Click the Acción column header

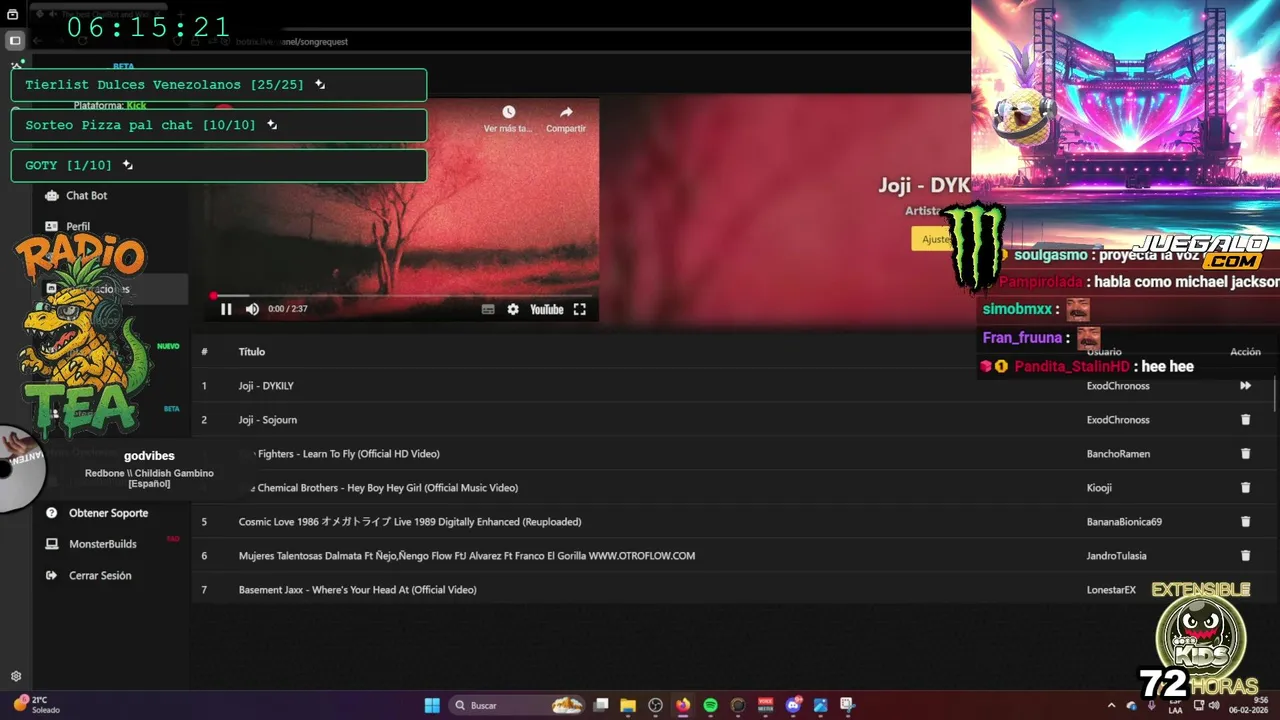pos(1245,352)
